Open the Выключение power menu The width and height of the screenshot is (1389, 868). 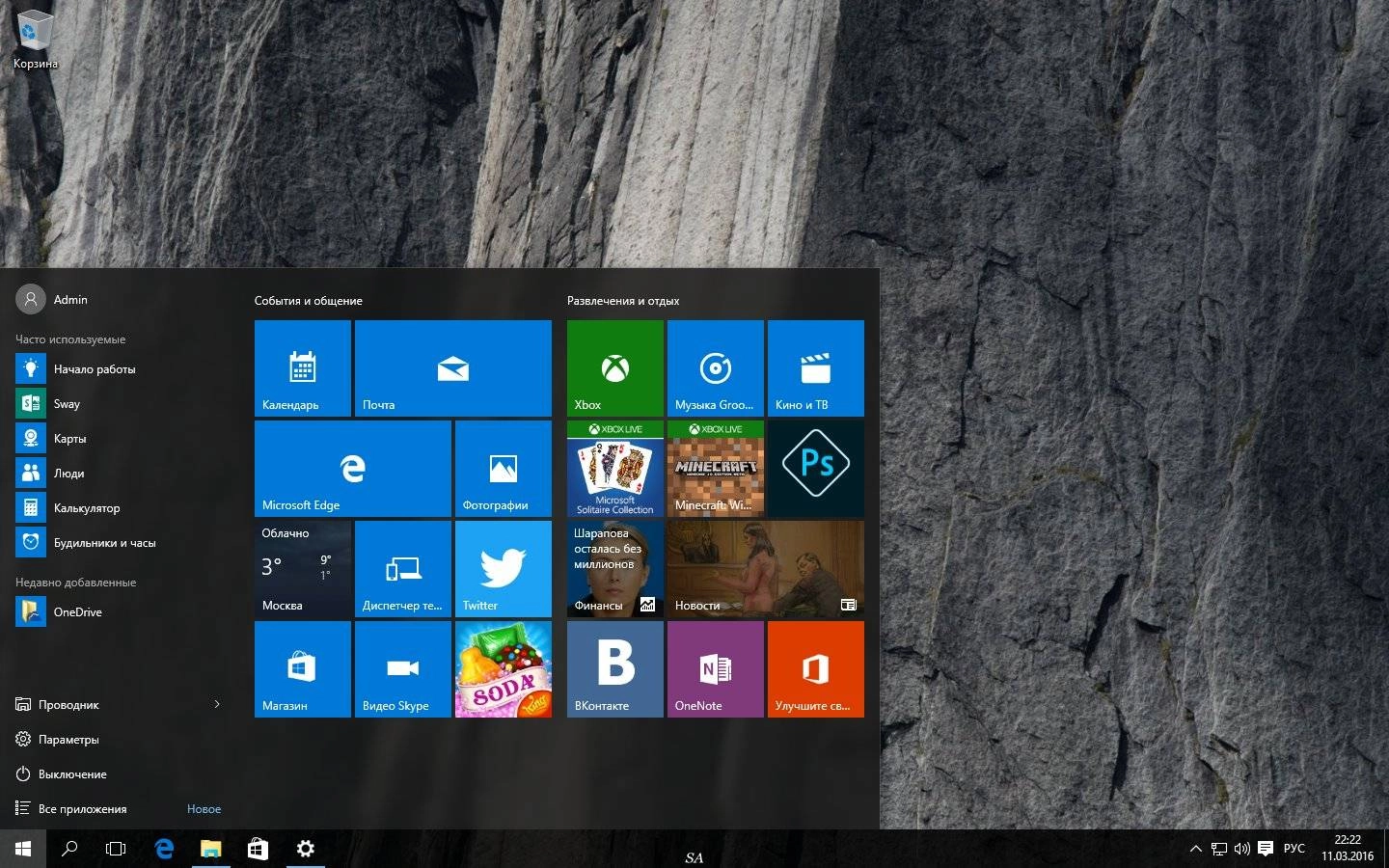[x=120, y=774]
